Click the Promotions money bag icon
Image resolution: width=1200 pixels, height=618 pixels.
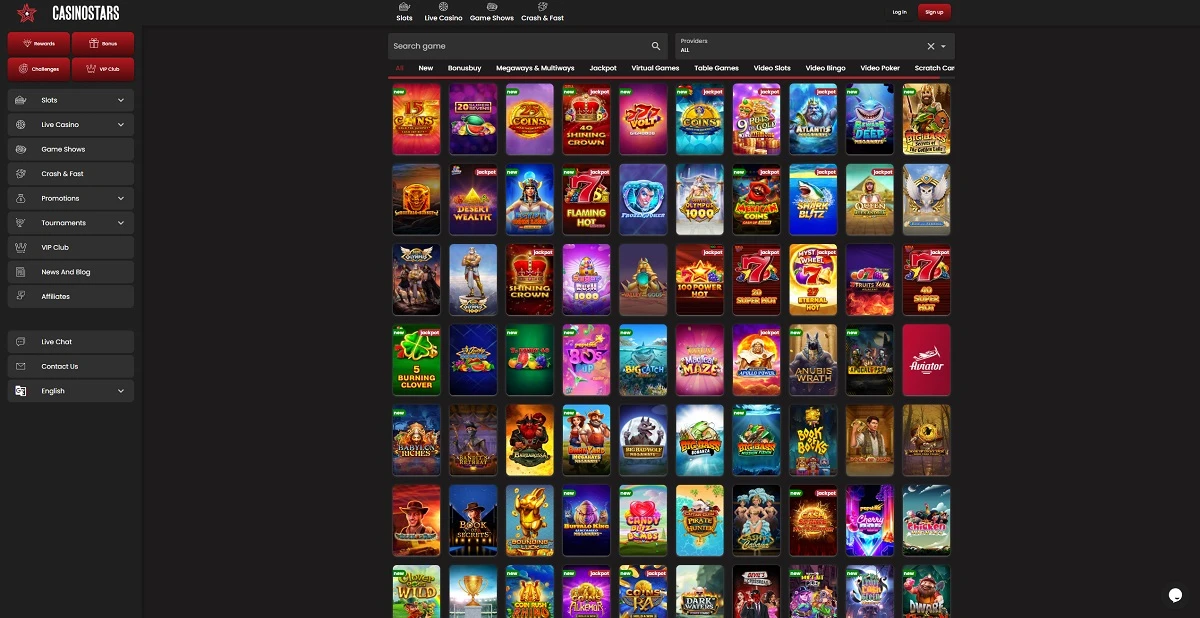tap(21, 198)
